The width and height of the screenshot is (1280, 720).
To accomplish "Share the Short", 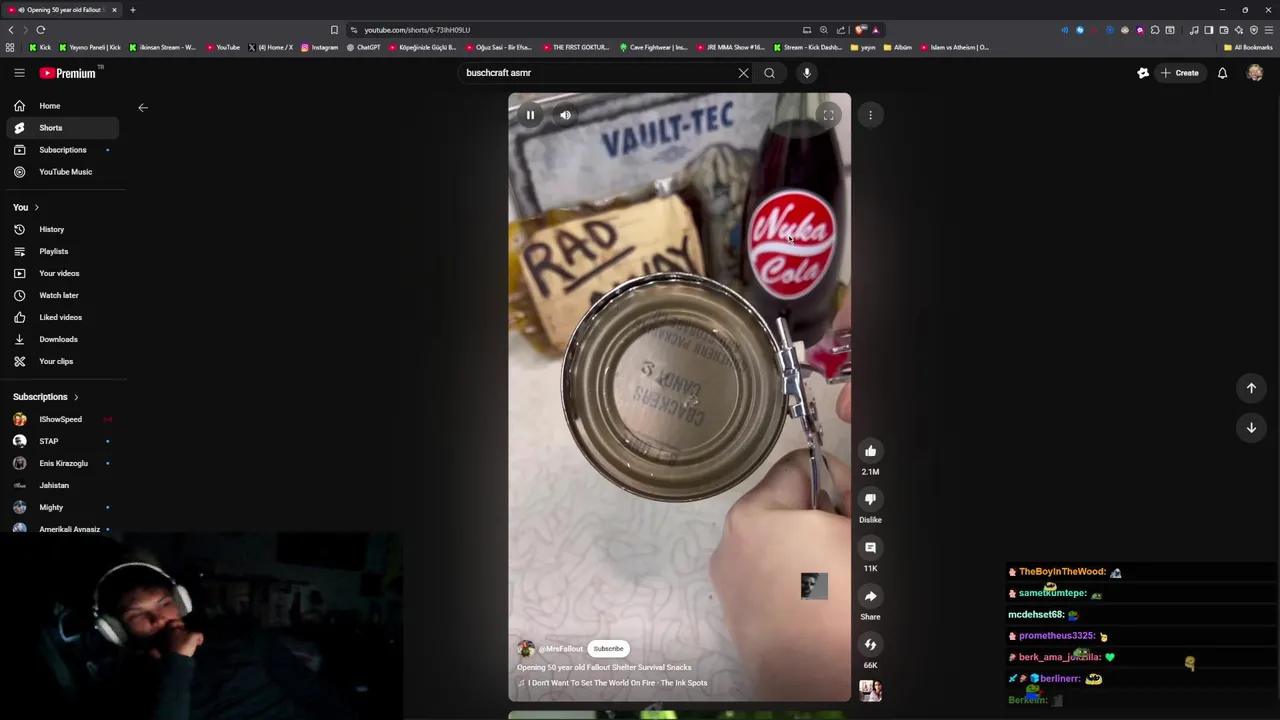I will pyautogui.click(x=870, y=596).
